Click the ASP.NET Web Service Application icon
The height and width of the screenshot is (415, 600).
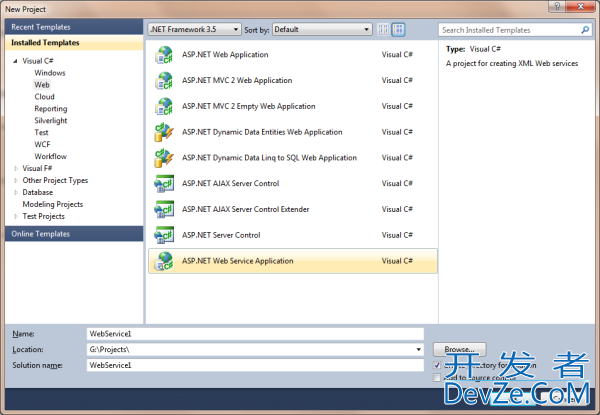coord(164,261)
